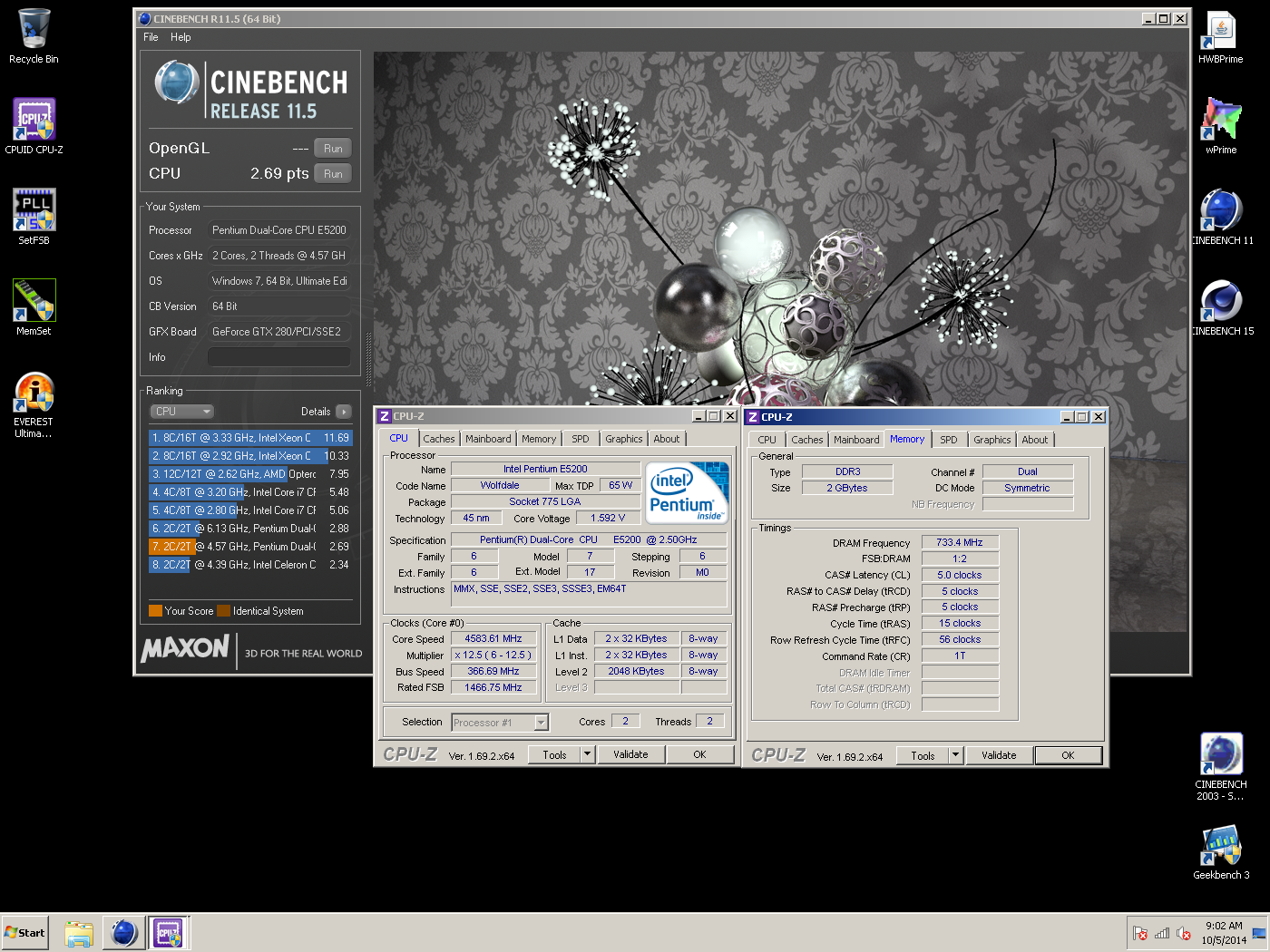Screen dimensions: 1270x952
Task: Select ranking row 1 Intel Xeon 3.33 GHz
Action: click(250, 438)
